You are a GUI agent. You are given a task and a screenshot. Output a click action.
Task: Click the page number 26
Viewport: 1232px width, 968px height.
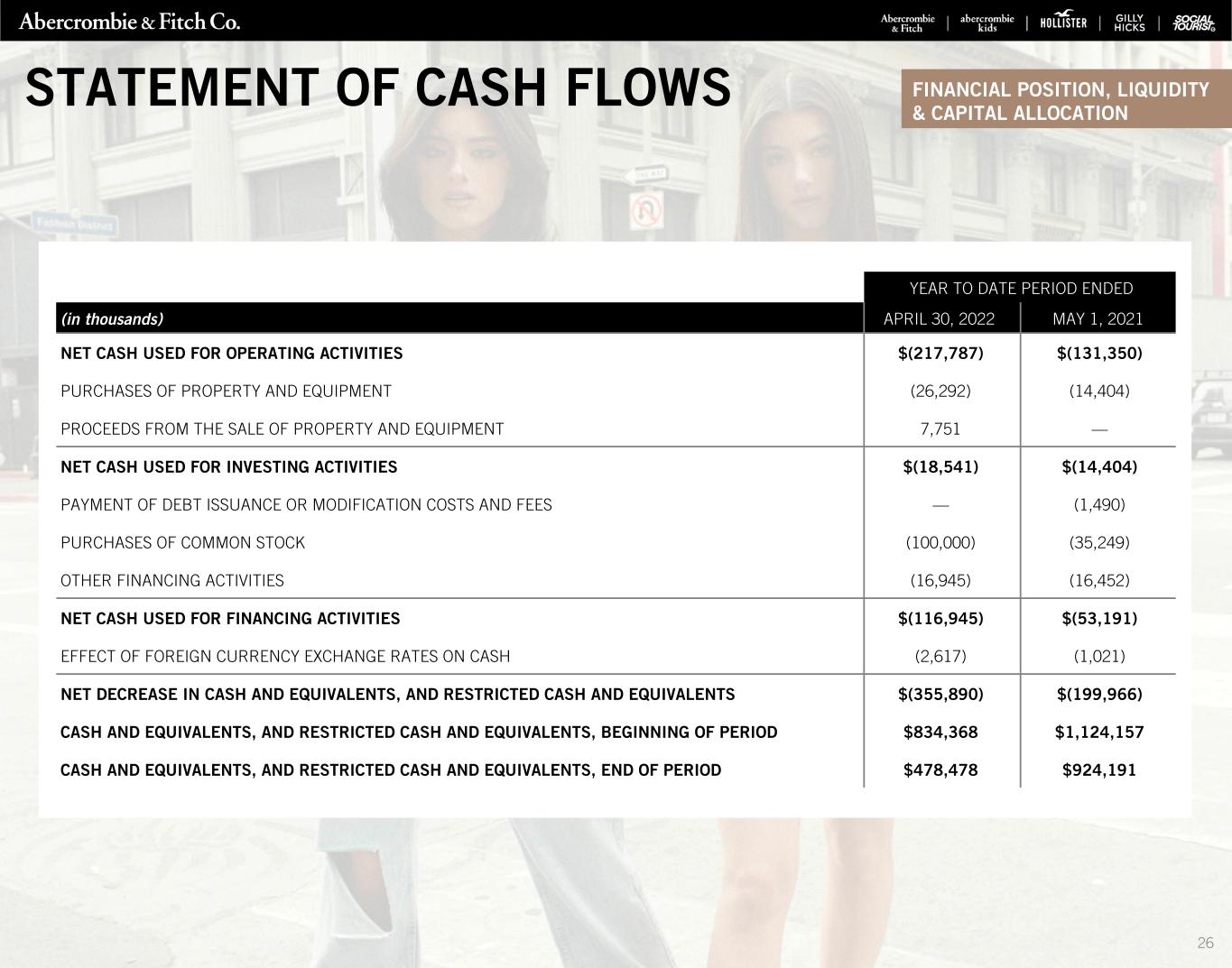click(1205, 944)
